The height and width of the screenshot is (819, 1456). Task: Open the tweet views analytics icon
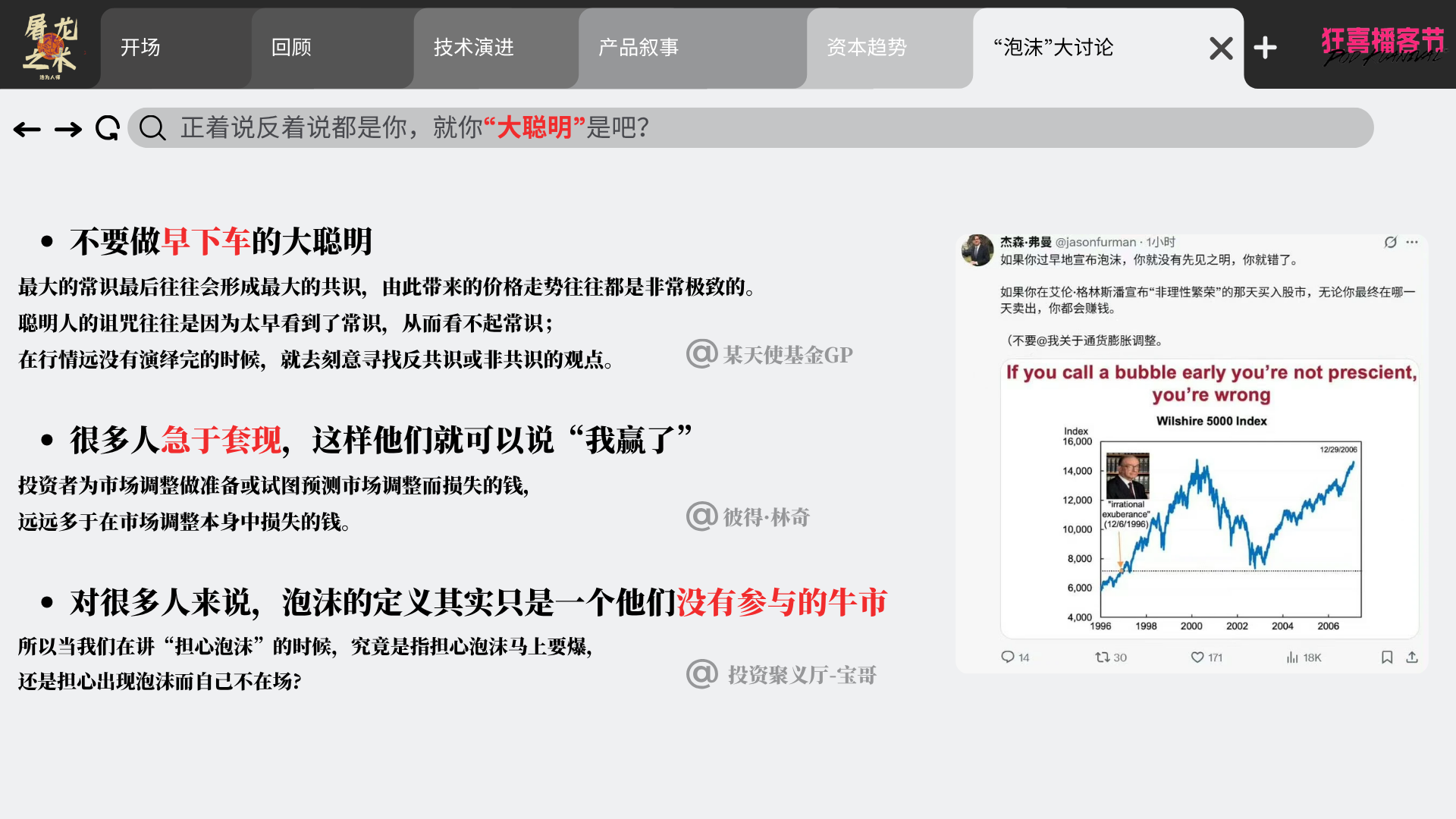(1292, 657)
